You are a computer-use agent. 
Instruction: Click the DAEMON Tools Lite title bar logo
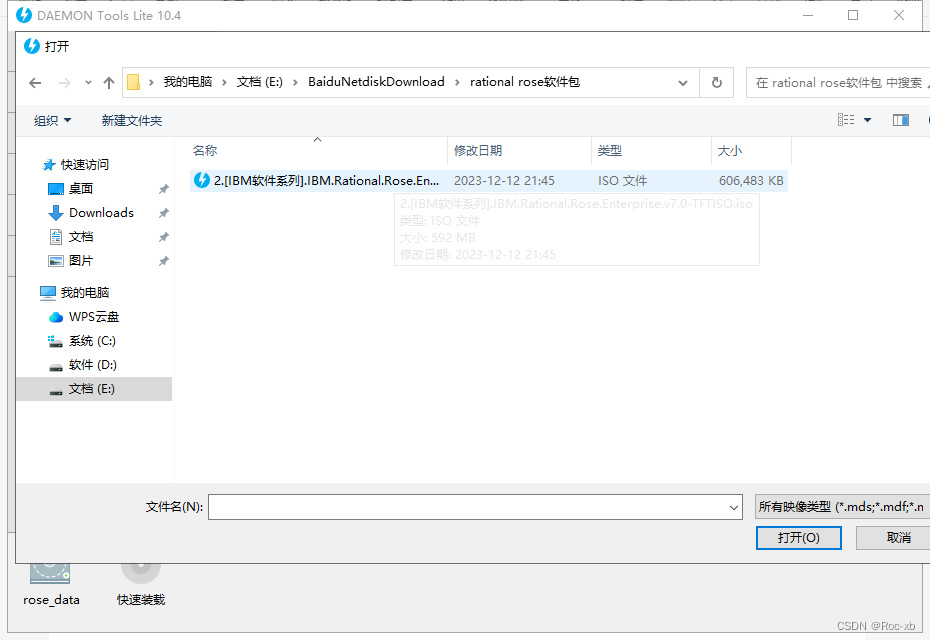point(24,15)
